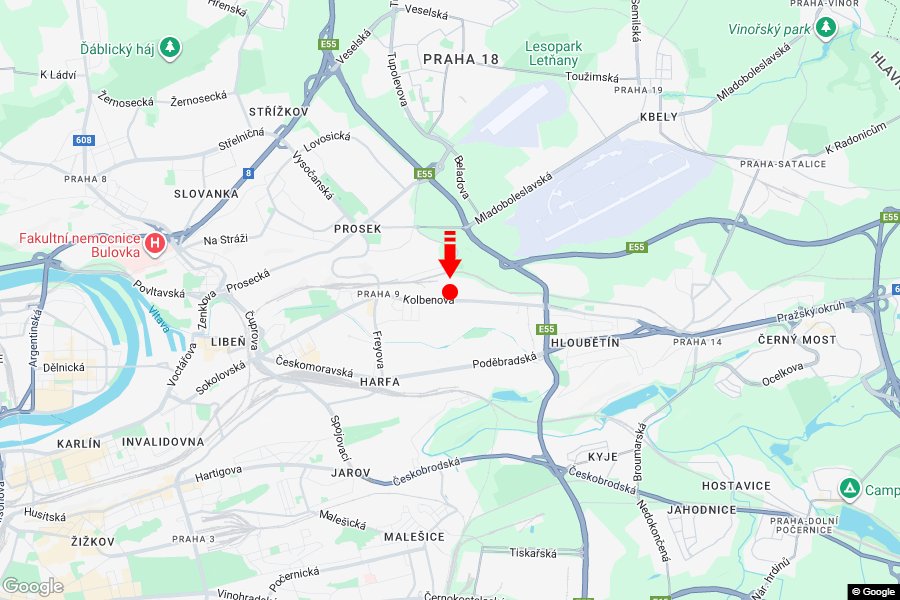Viewport: 900px width, 600px height.
Task: Click the ČERNÝ MOST district label
Action: (x=797, y=340)
